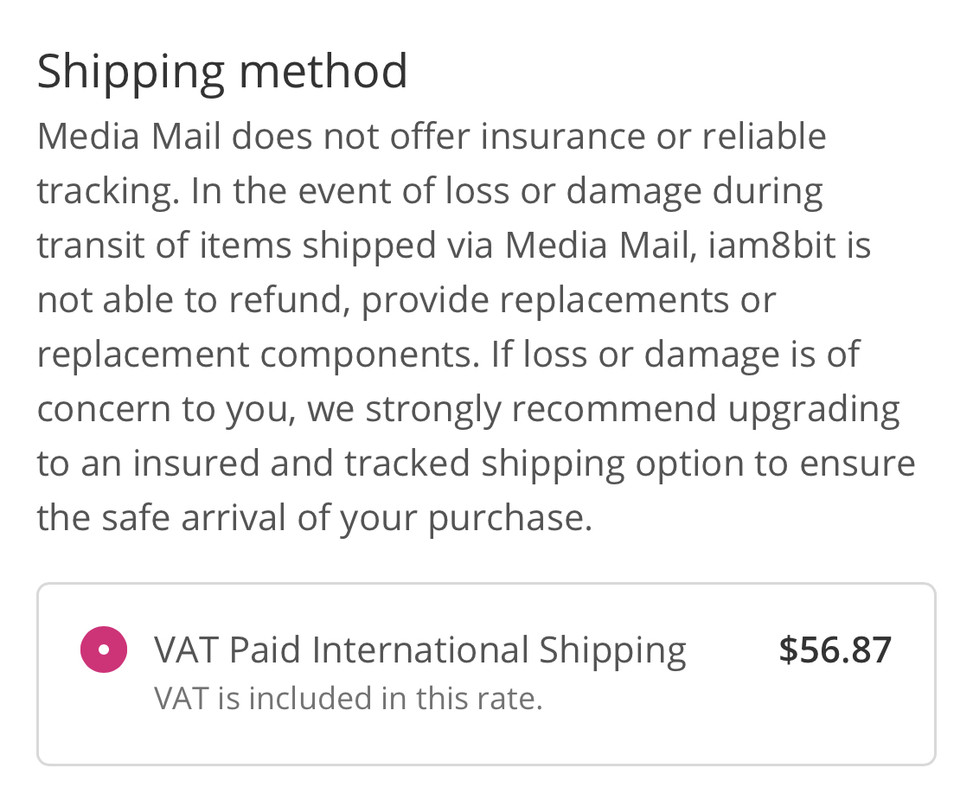
Task: Click the words 'VAT Paid' in the option label
Action: coord(228,650)
